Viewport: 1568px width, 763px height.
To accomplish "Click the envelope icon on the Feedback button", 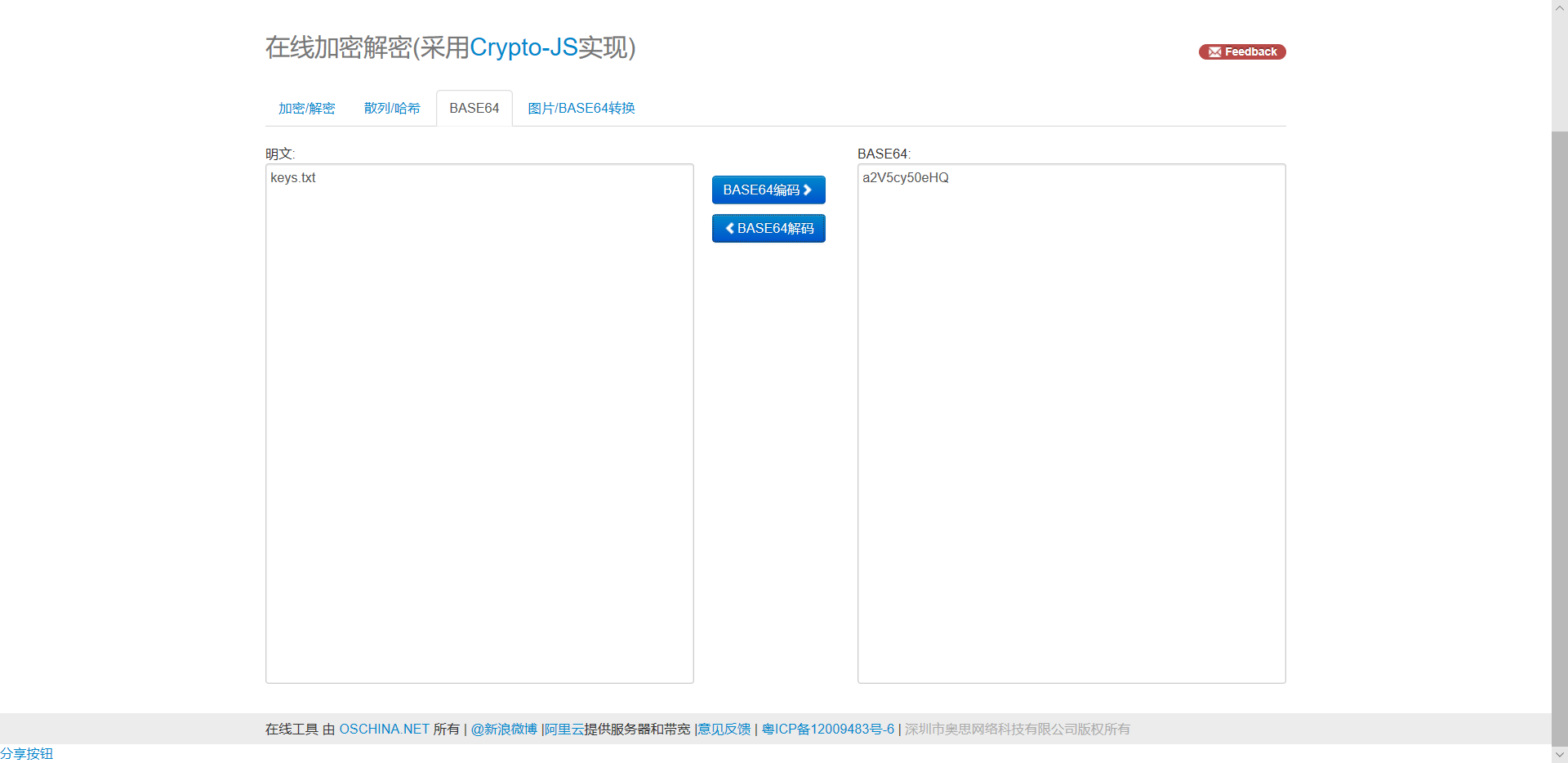I will (1214, 51).
